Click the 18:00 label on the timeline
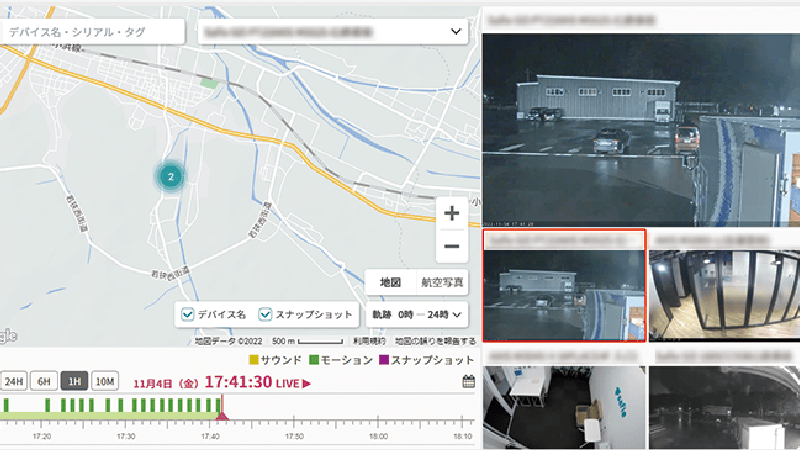 [x=378, y=437]
